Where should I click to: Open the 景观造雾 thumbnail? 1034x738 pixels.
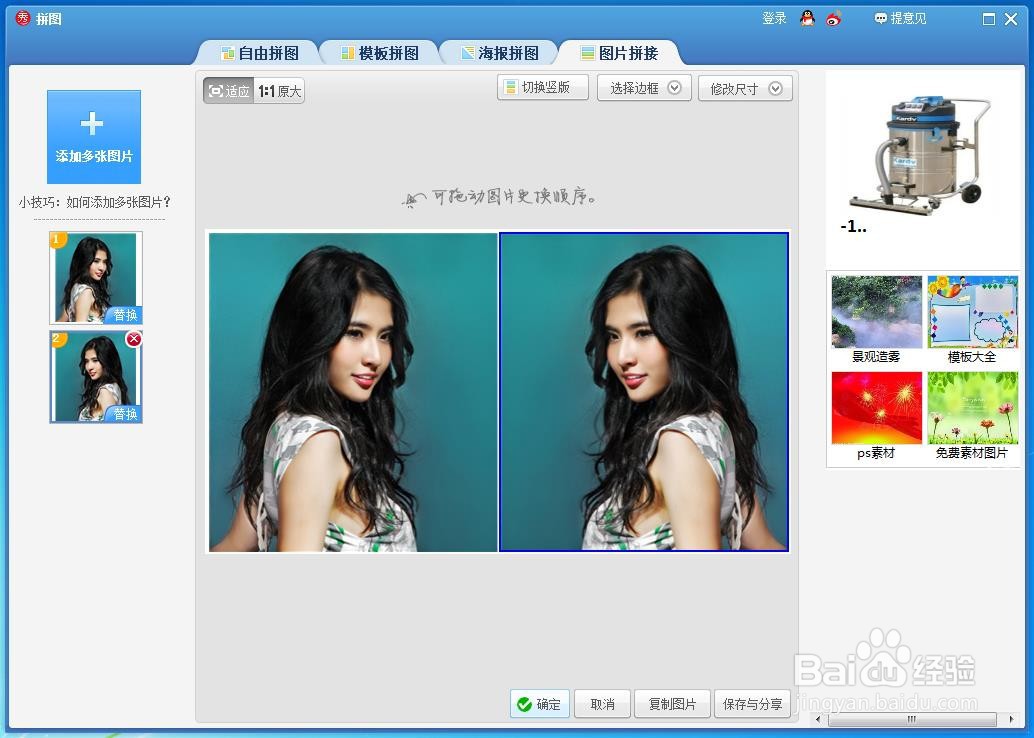[876, 312]
